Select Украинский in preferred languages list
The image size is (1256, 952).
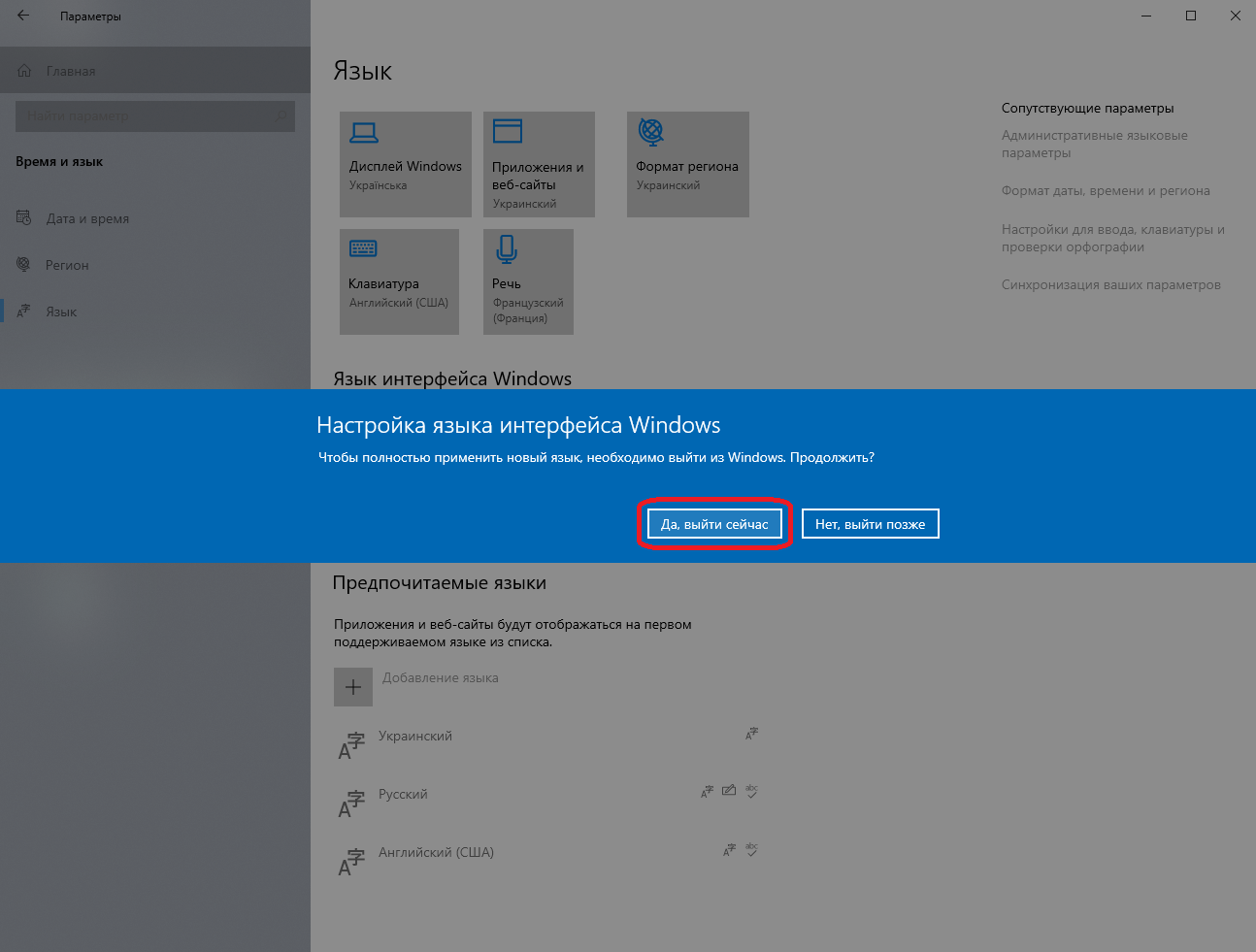pyautogui.click(x=415, y=737)
